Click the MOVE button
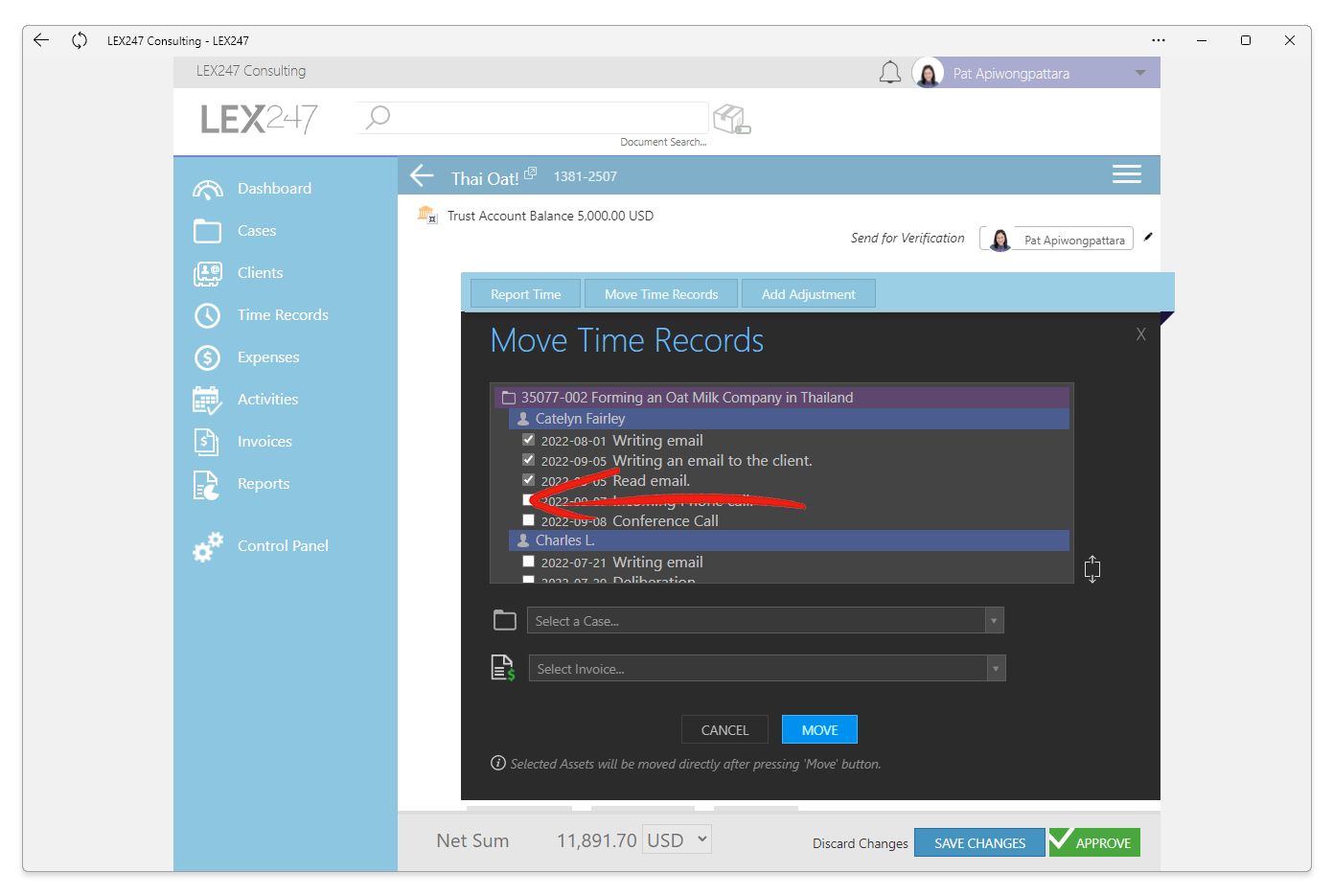Viewport: 1333px width, 896px height. (819, 730)
